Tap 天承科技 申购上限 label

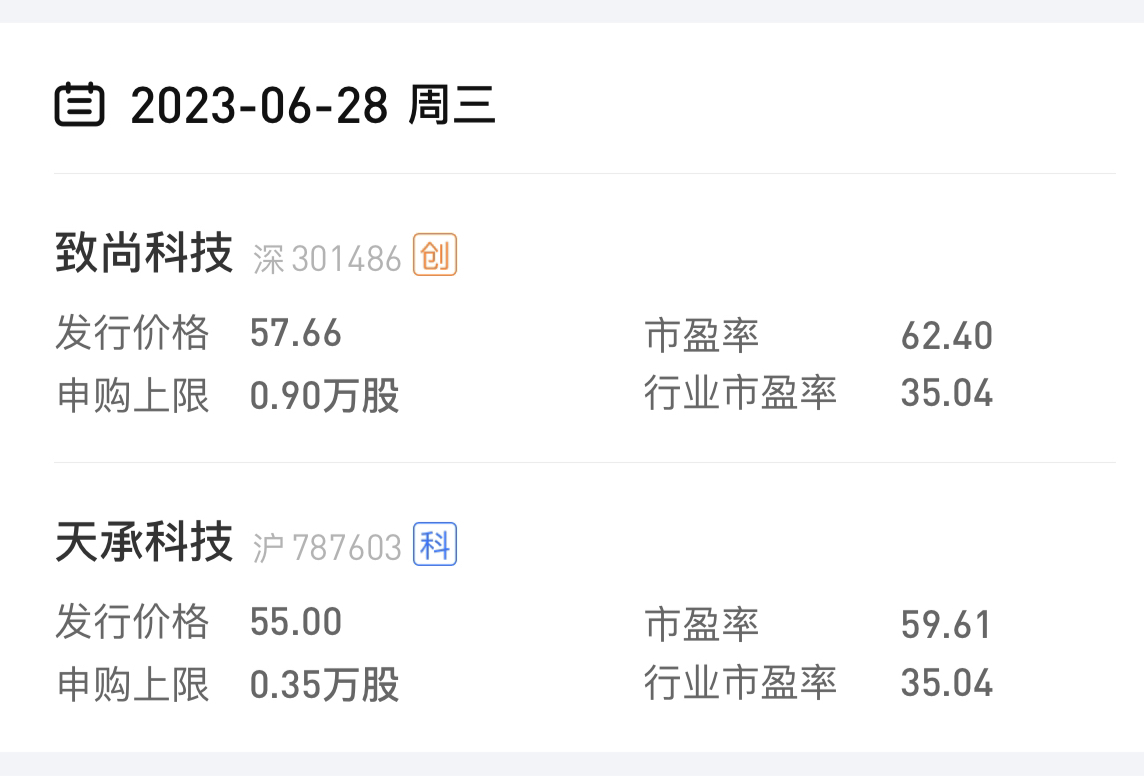click(133, 685)
